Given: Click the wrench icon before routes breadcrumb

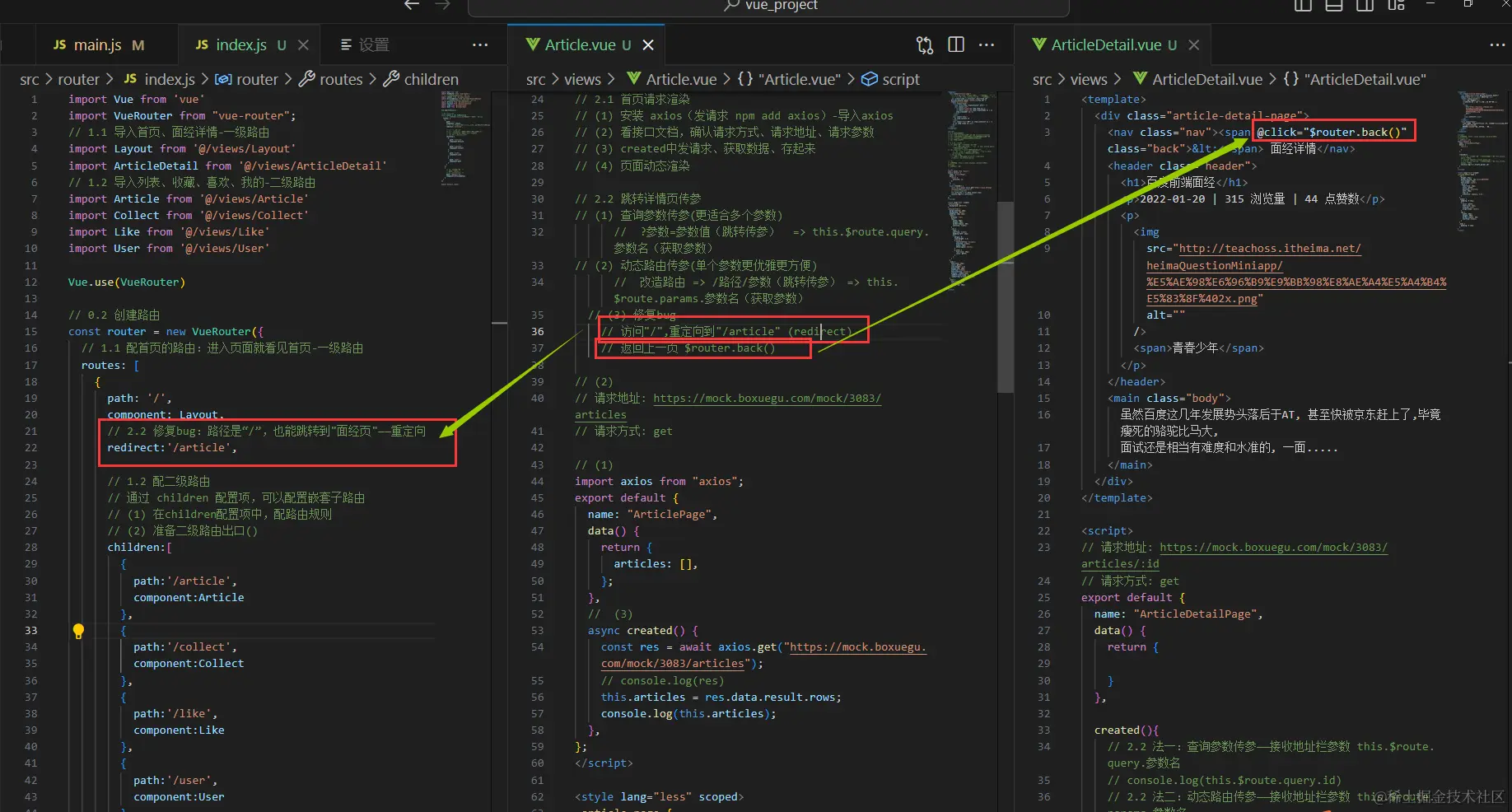Looking at the screenshot, I should 306,79.
